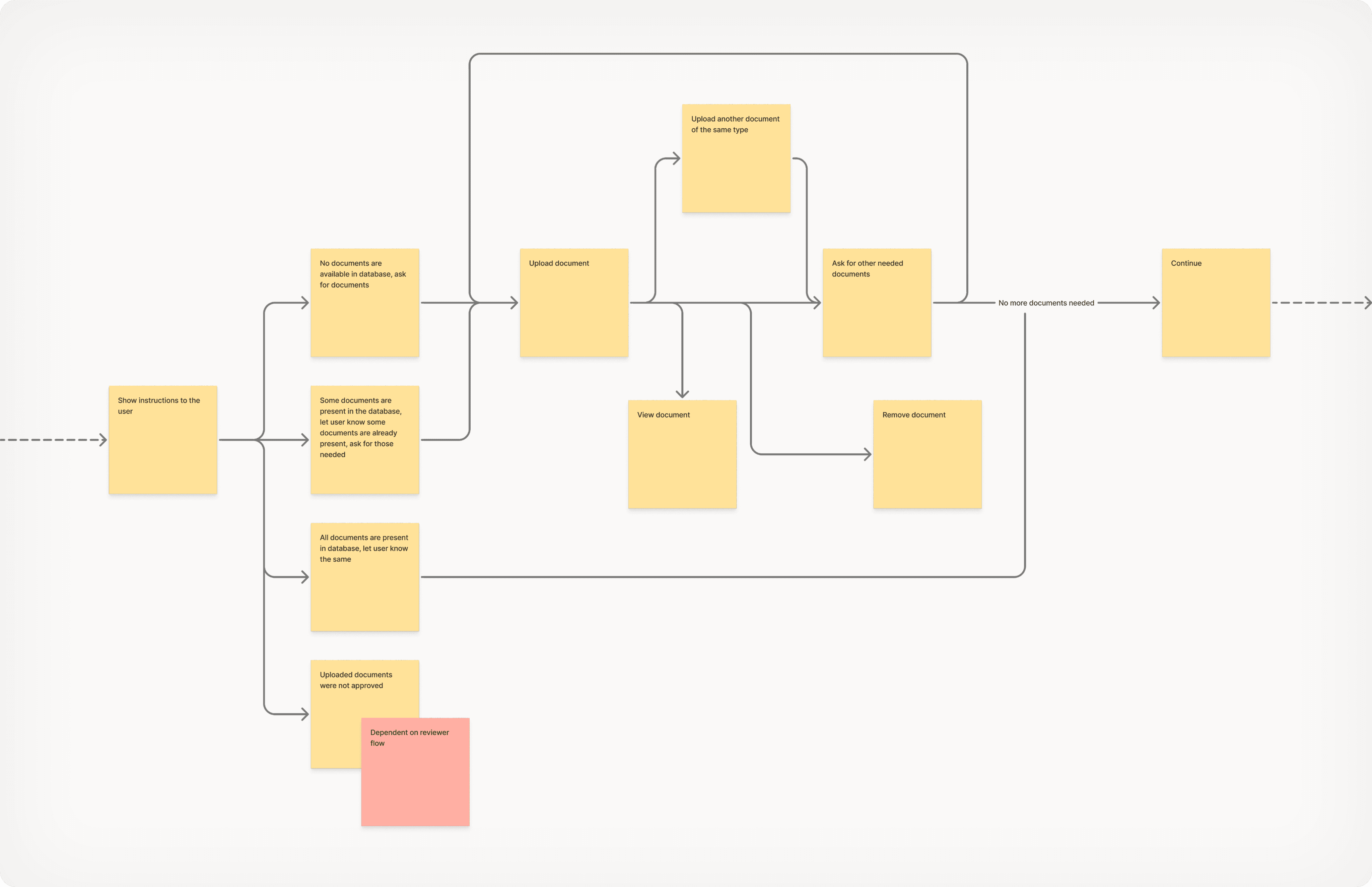Select the 'Show instructions to the user' sticky note
The height and width of the screenshot is (887, 1372).
163,439
